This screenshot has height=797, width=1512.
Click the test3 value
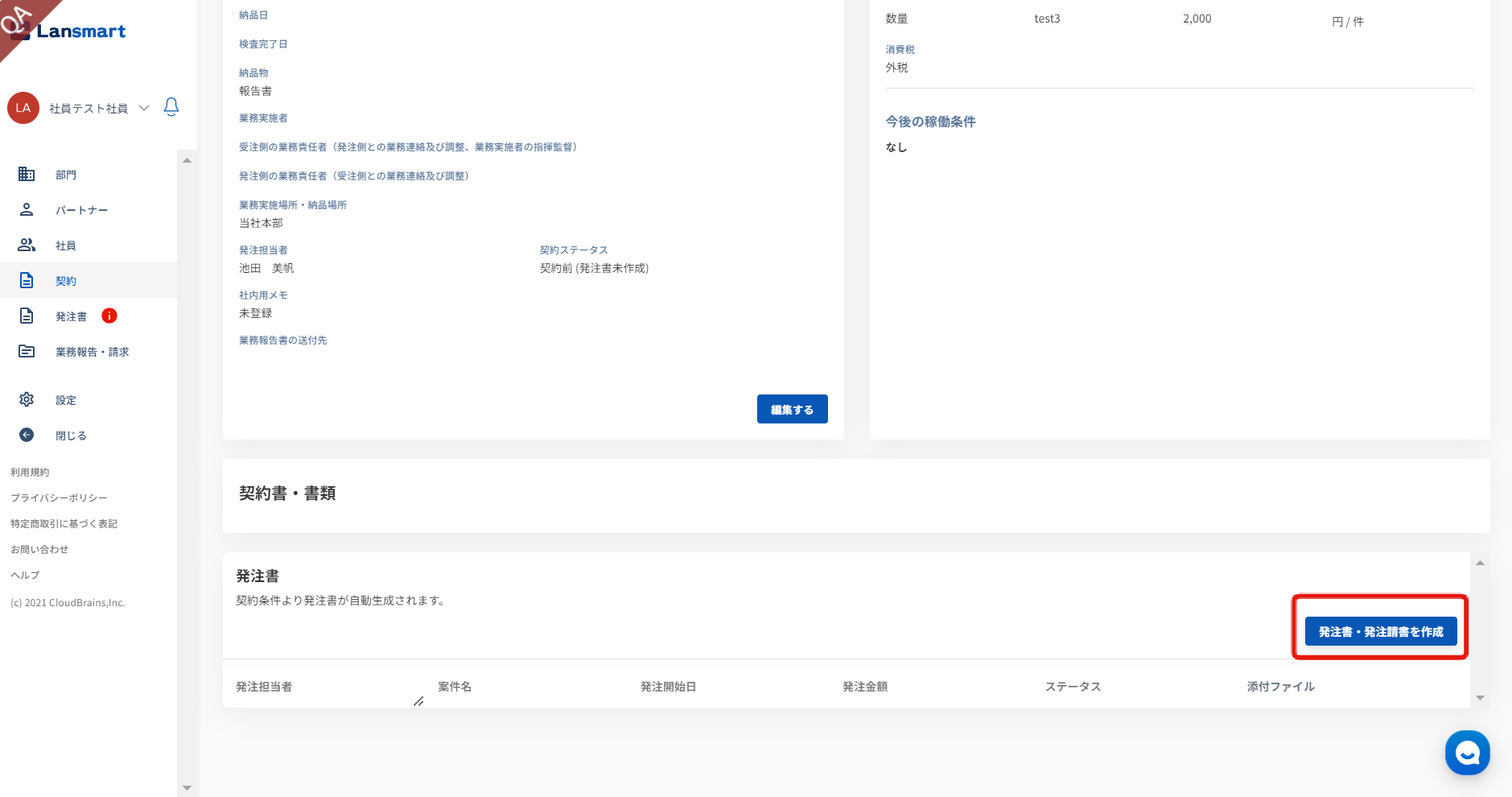click(1047, 19)
